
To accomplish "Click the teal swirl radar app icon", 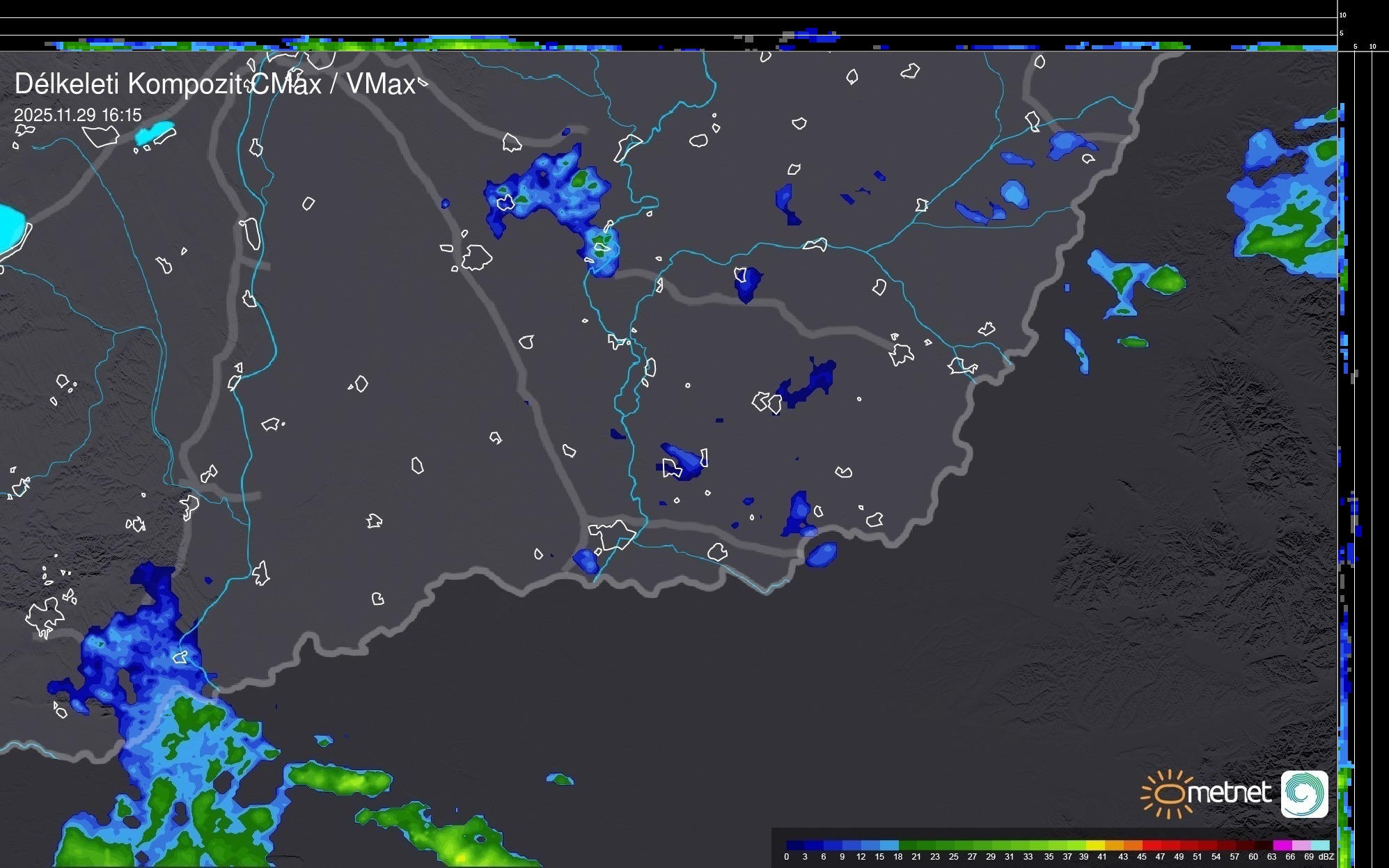I will click(x=1304, y=794).
